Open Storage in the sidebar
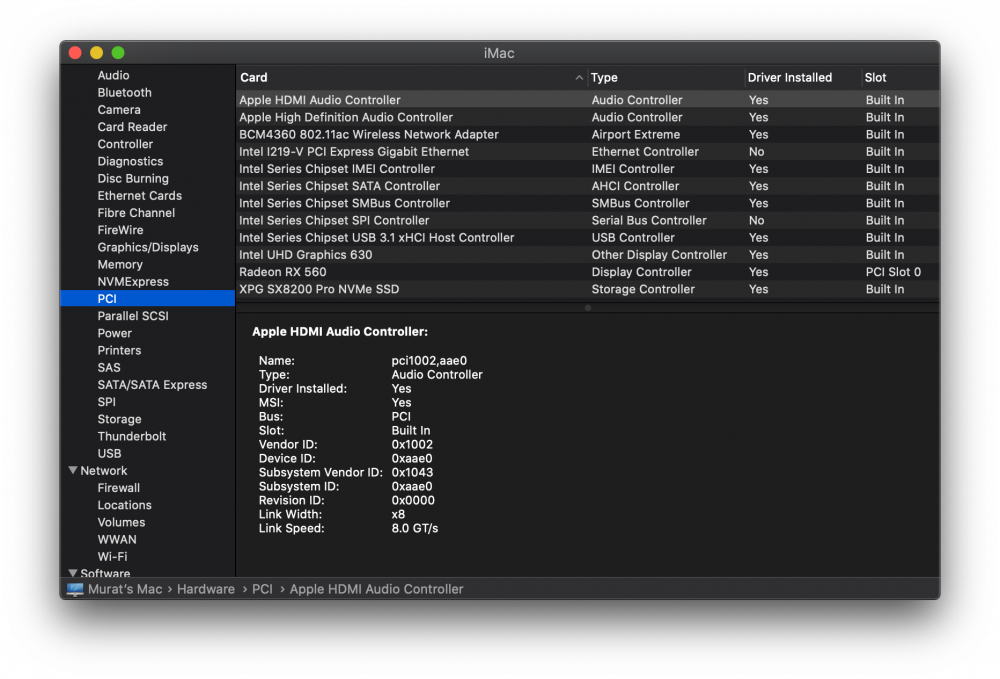1000x679 pixels. [x=119, y=420]
